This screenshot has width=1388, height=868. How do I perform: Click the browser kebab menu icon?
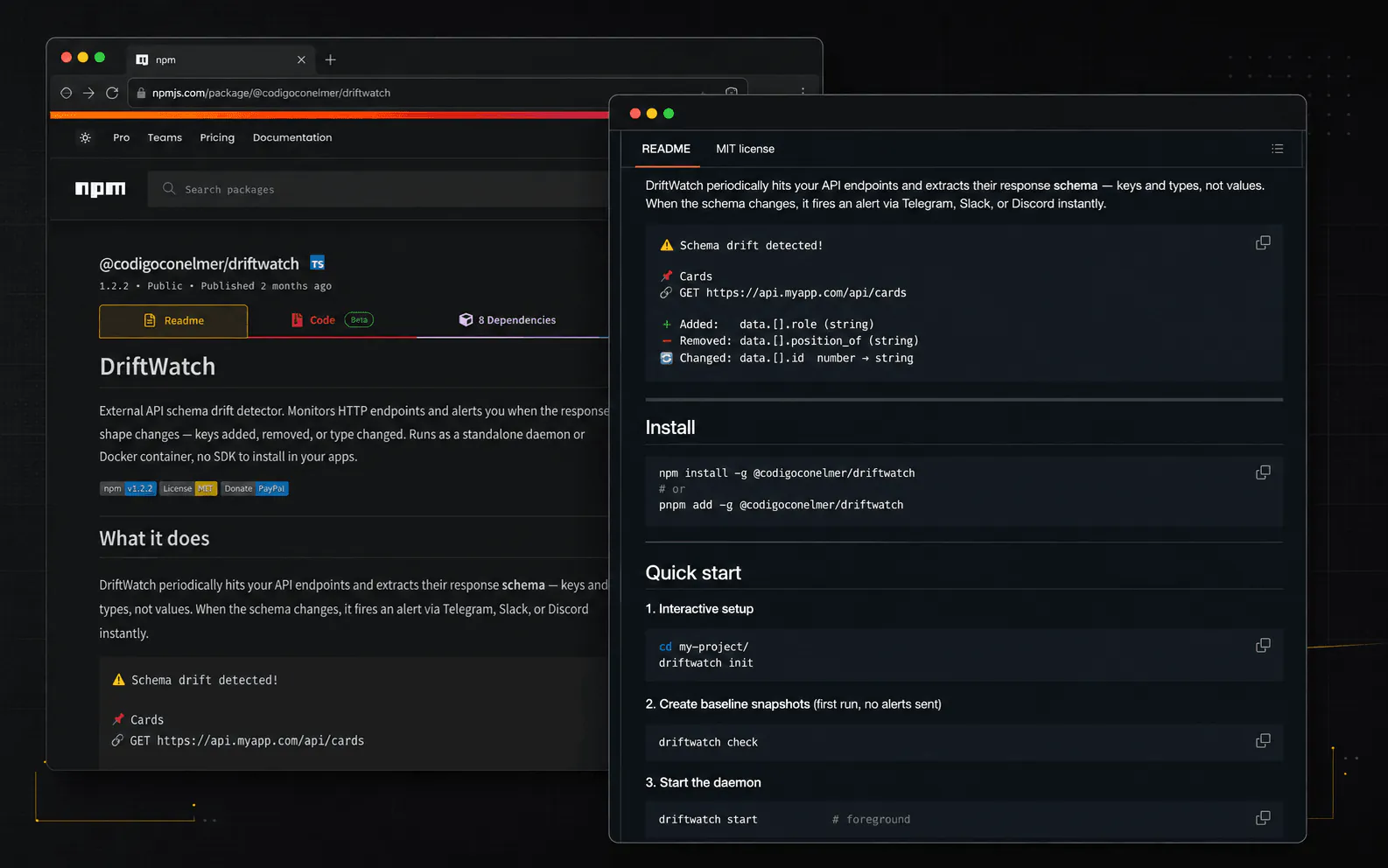pyautogui.click(x=803, y=91)
